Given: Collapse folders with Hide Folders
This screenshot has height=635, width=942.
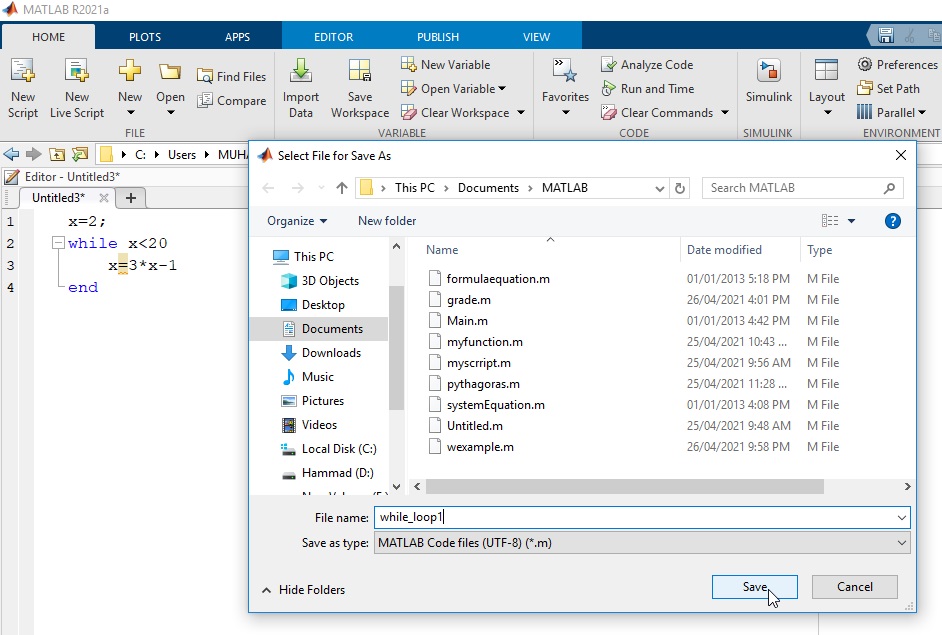Looking at the screenshot, I should [x=304, y=590].
